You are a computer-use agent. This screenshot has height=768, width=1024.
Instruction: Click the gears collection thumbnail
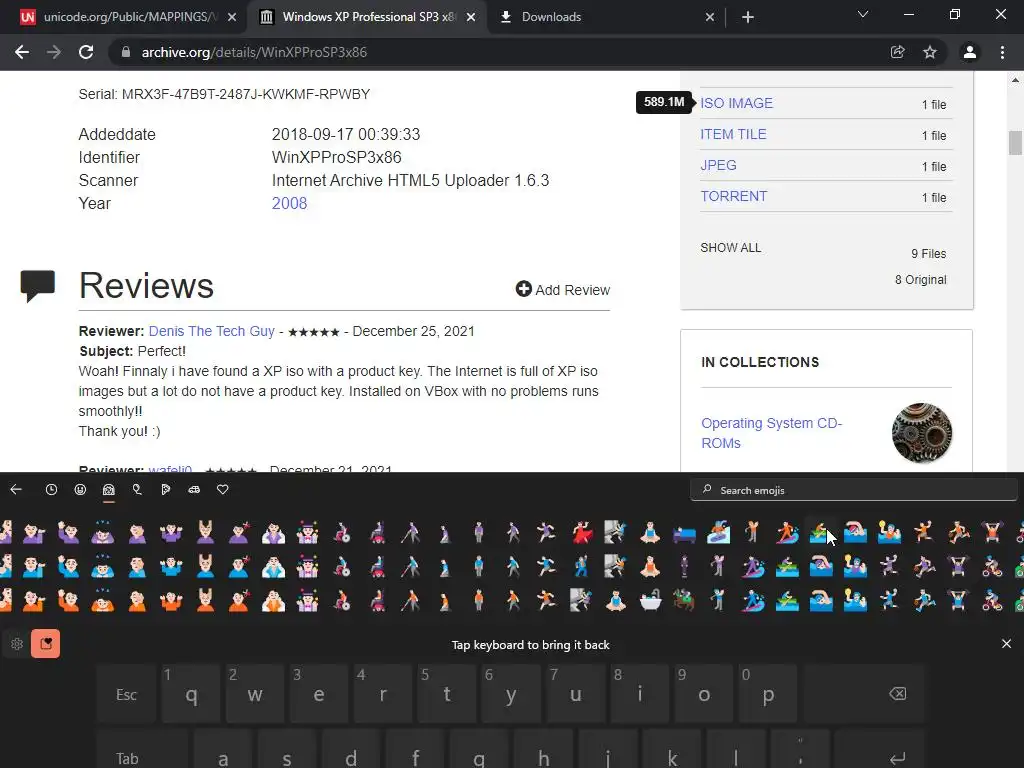[x=922, y=433]
